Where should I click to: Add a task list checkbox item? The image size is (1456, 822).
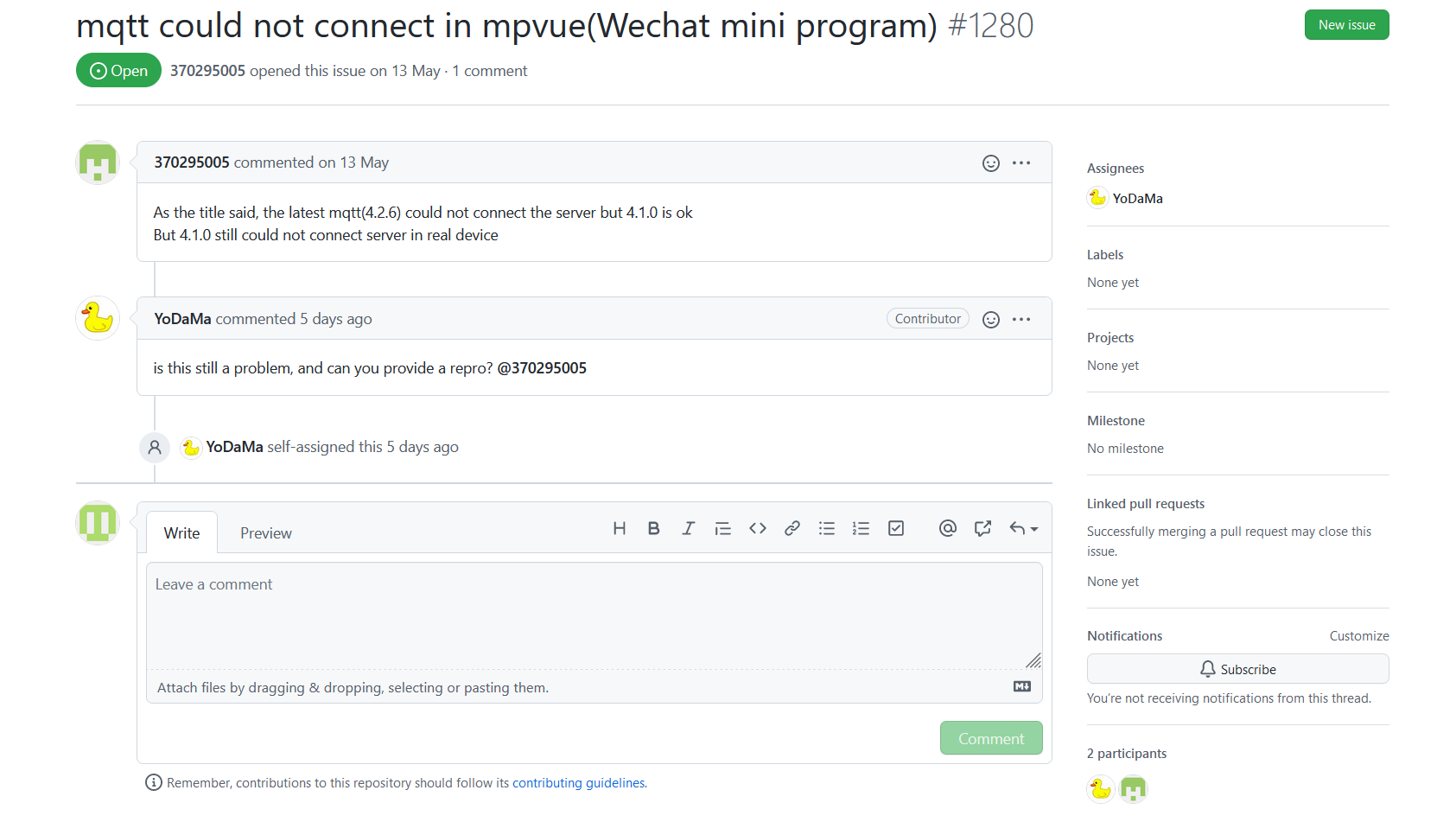[x=896, y=528]
